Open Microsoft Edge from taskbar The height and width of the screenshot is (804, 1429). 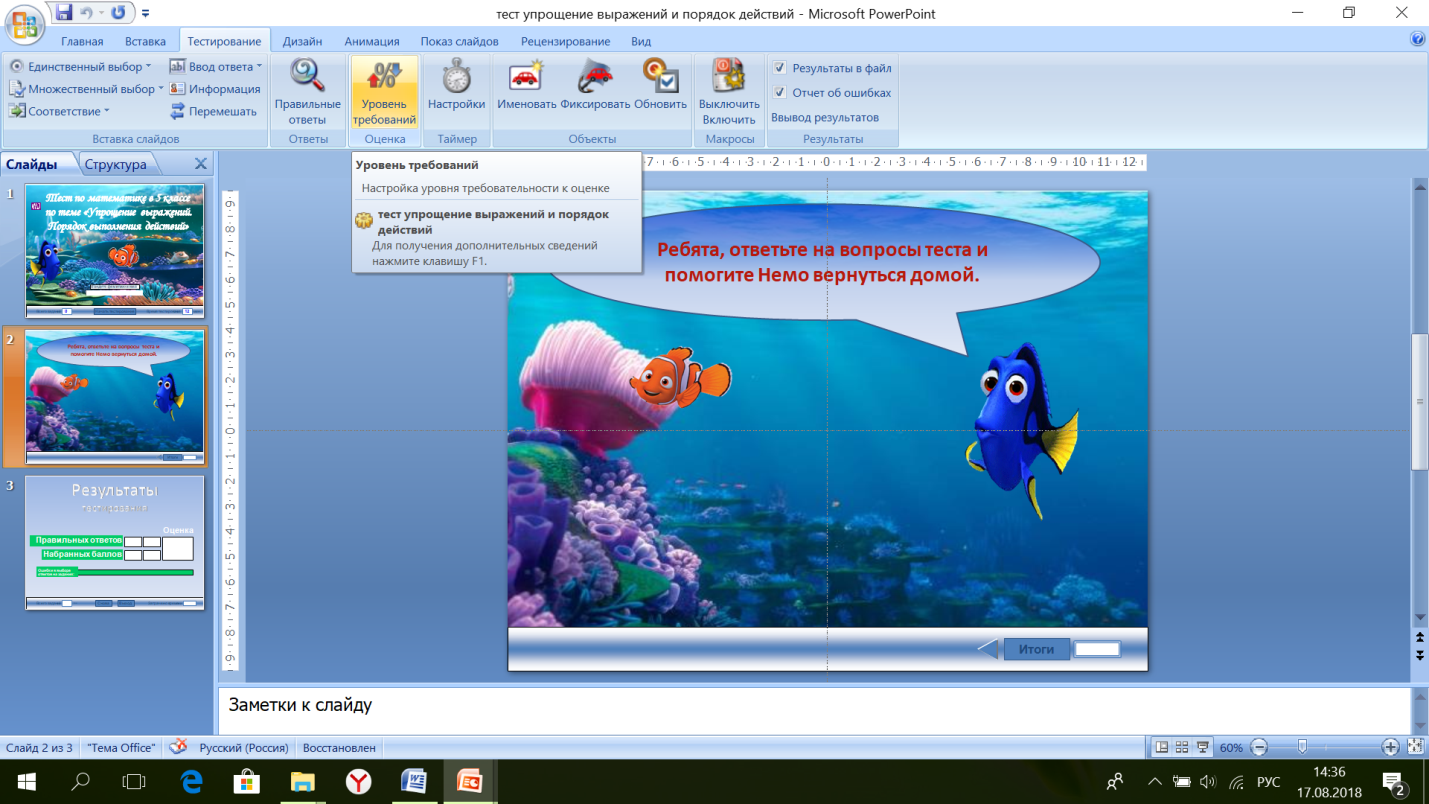[191, 781]
